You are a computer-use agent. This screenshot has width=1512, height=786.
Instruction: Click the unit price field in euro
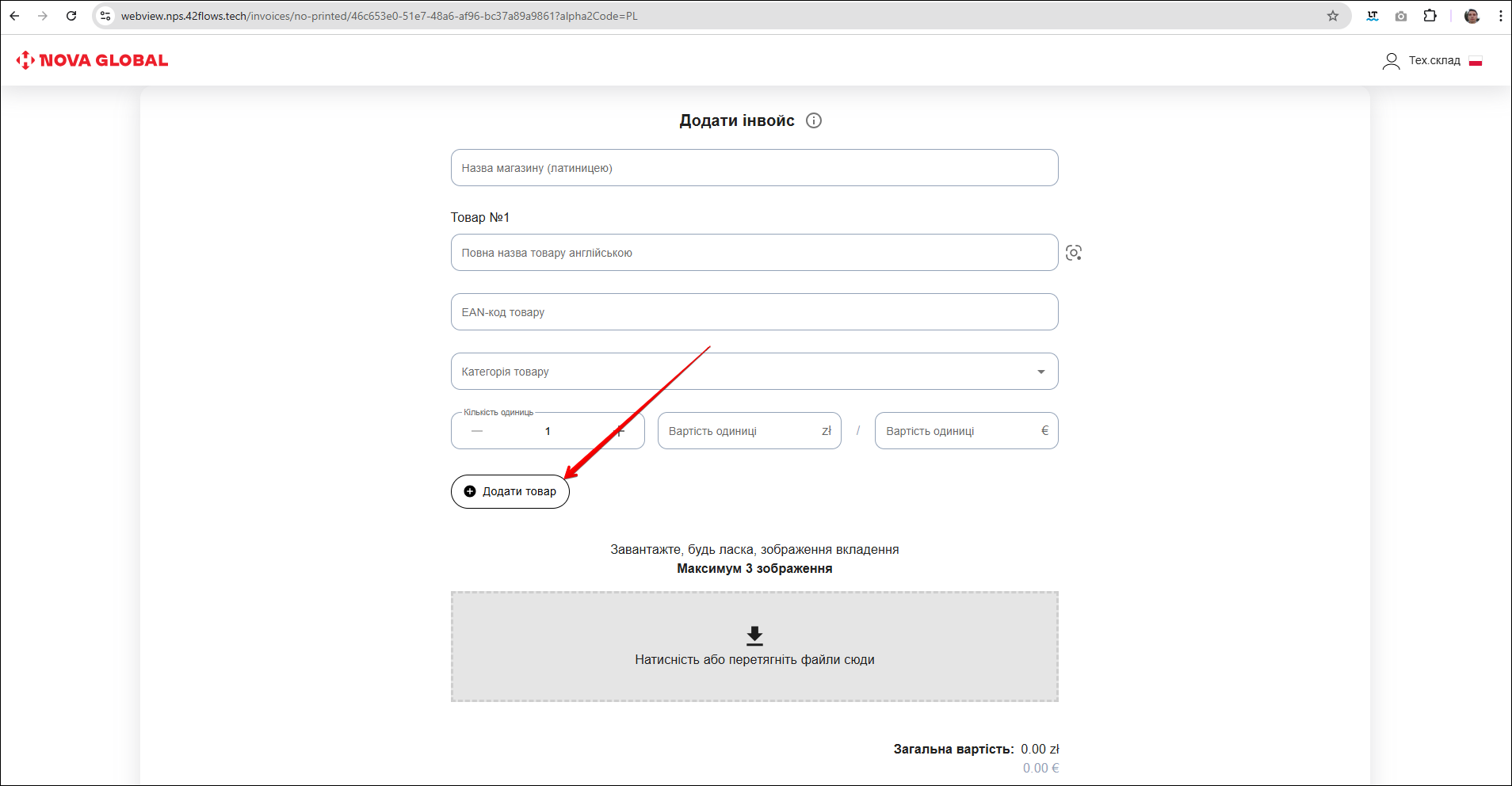[x=959, y=431]
